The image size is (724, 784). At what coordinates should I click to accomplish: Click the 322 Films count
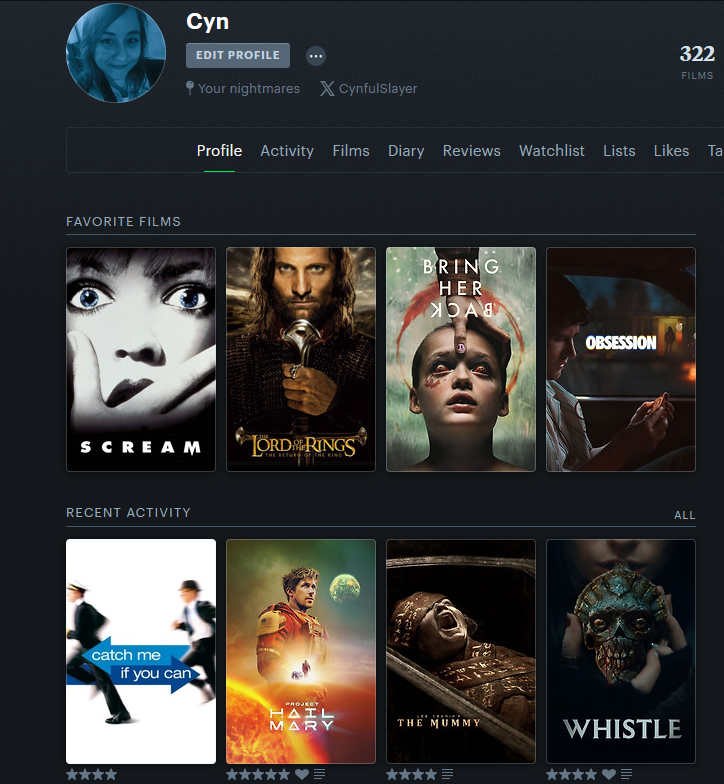pos(697,62)
